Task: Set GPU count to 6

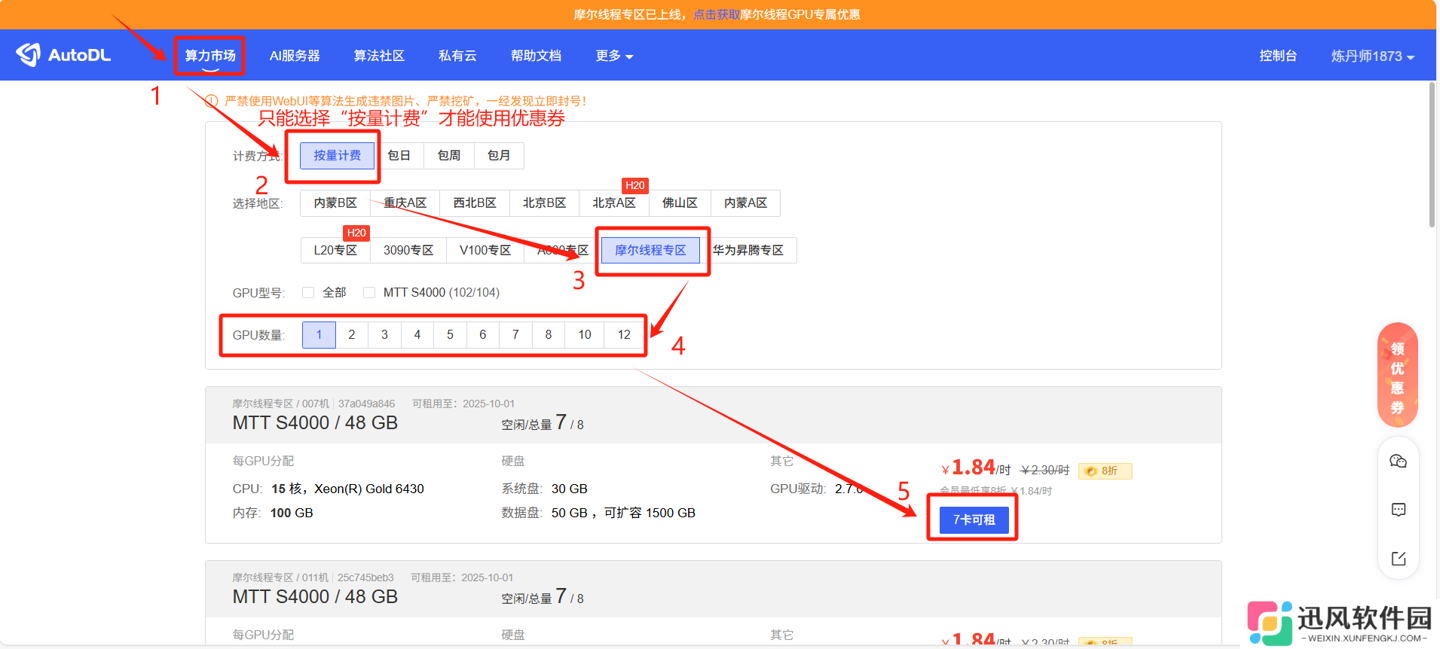Action: (x=482, y=335)
